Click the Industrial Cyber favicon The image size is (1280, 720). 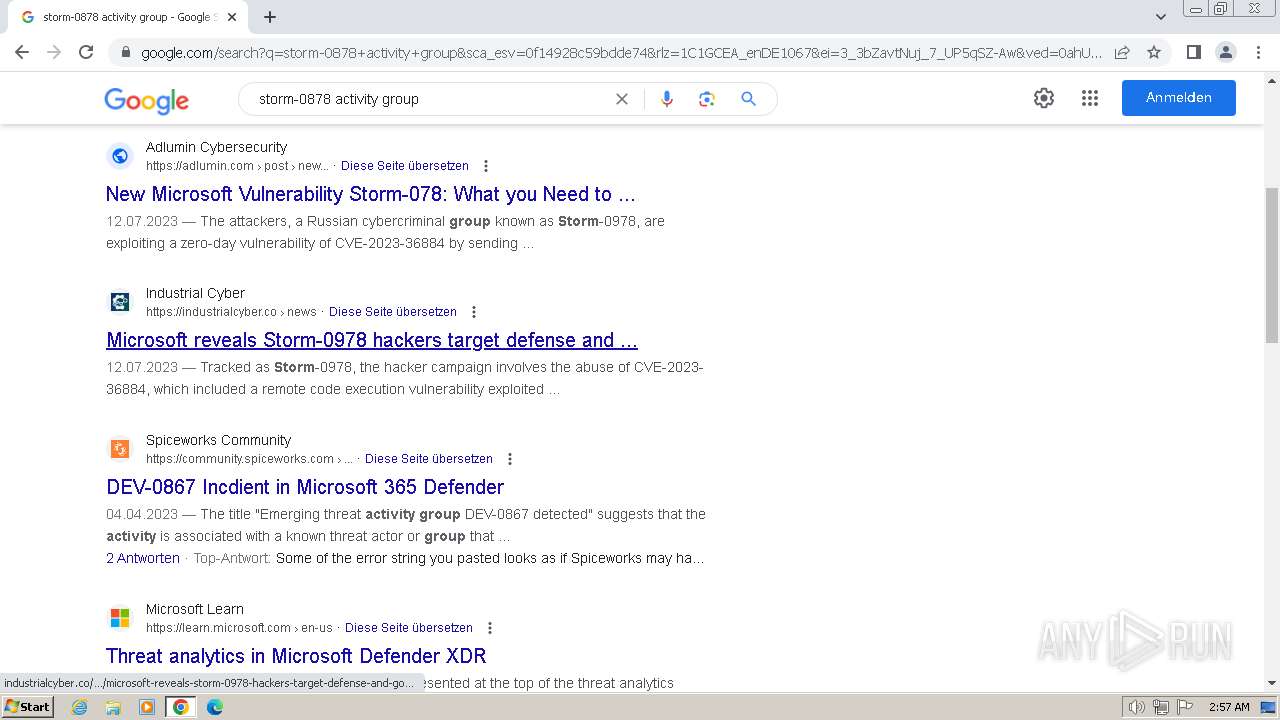(120, 302)
